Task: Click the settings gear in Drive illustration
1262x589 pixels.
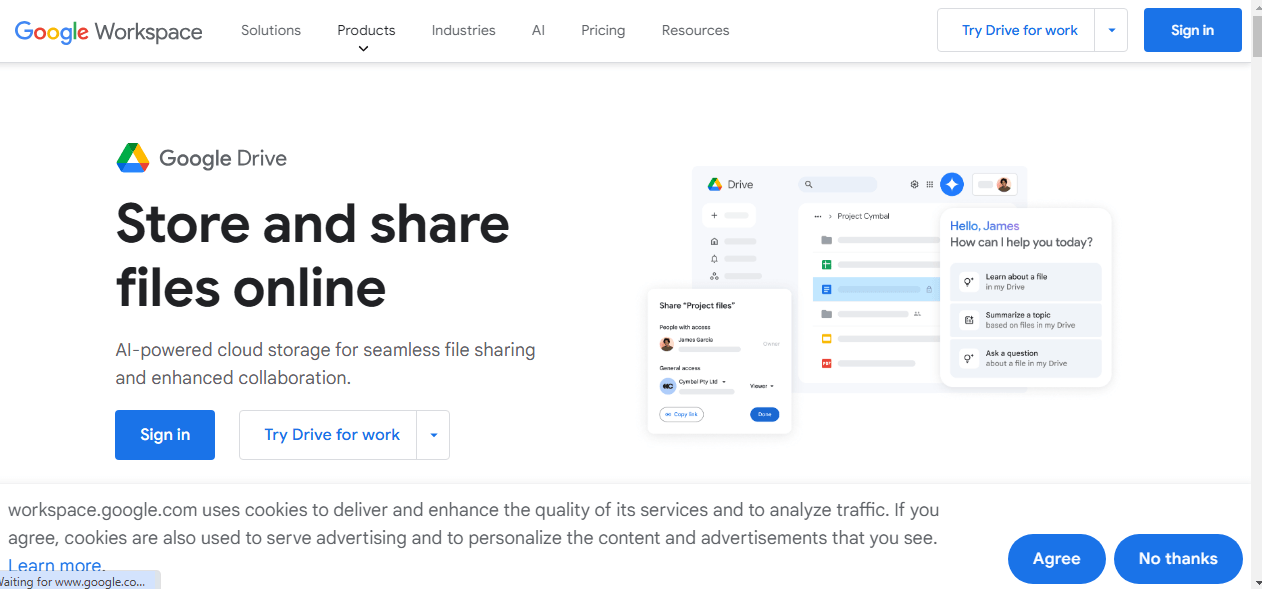Action: 914,184
